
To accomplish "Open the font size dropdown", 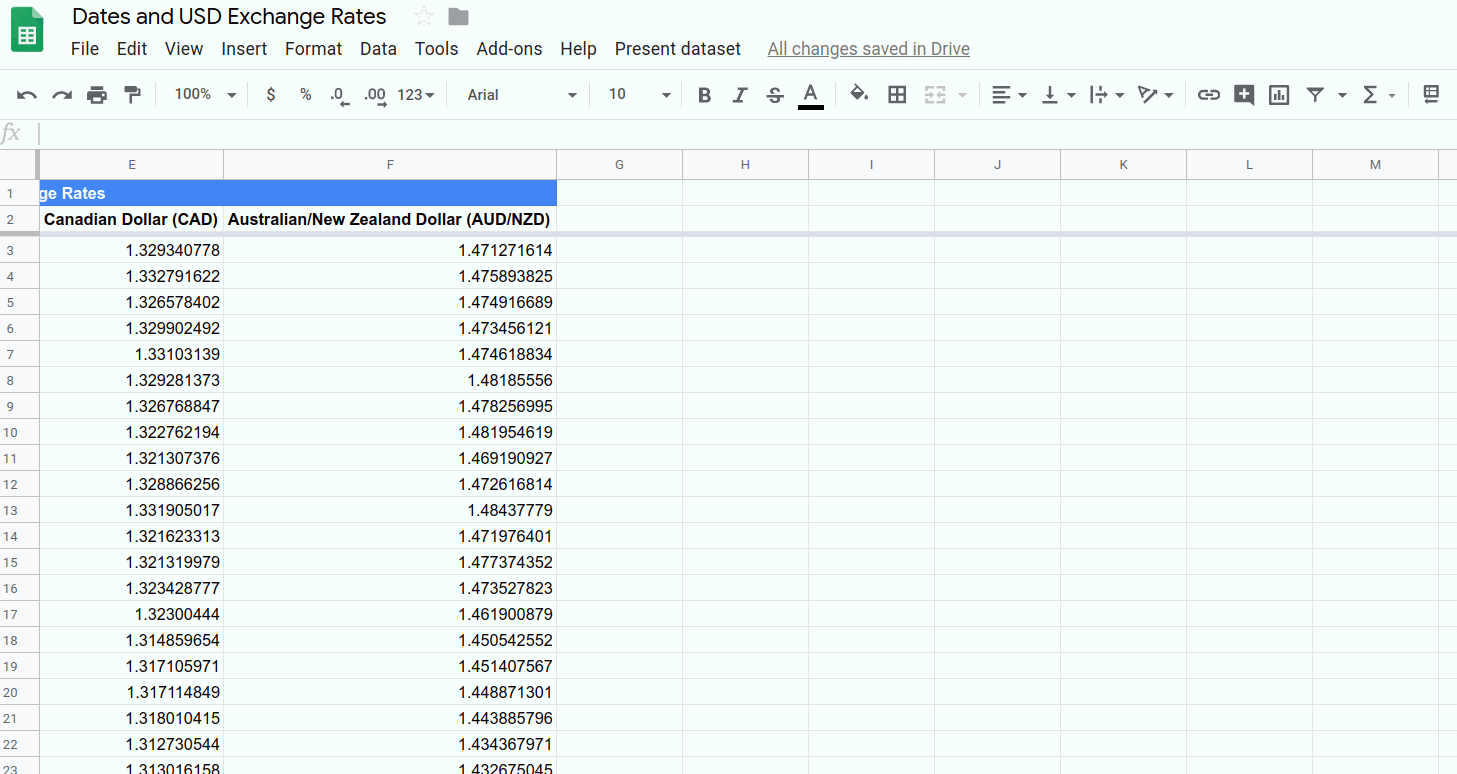I will pos(639,95).
